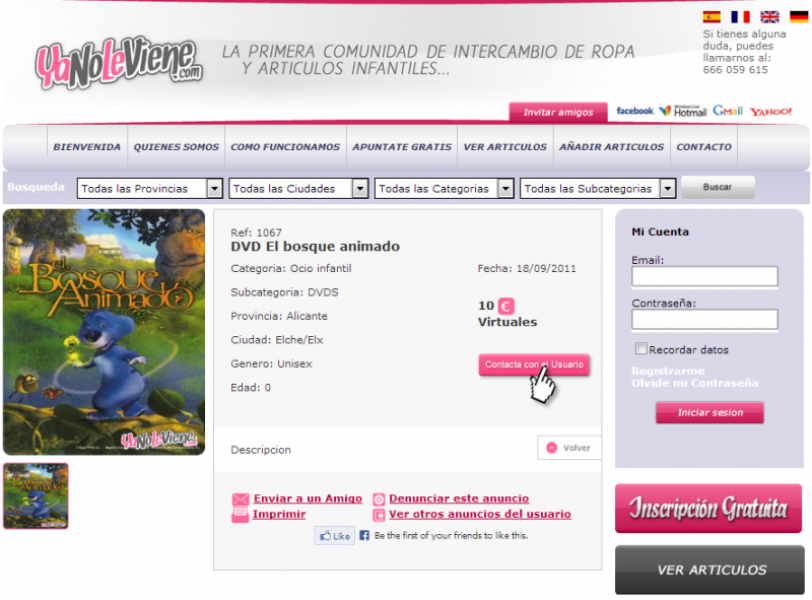Open Ver Articulos in the navigation bar
The image size is (812, 600).
(x=505, y=147)
